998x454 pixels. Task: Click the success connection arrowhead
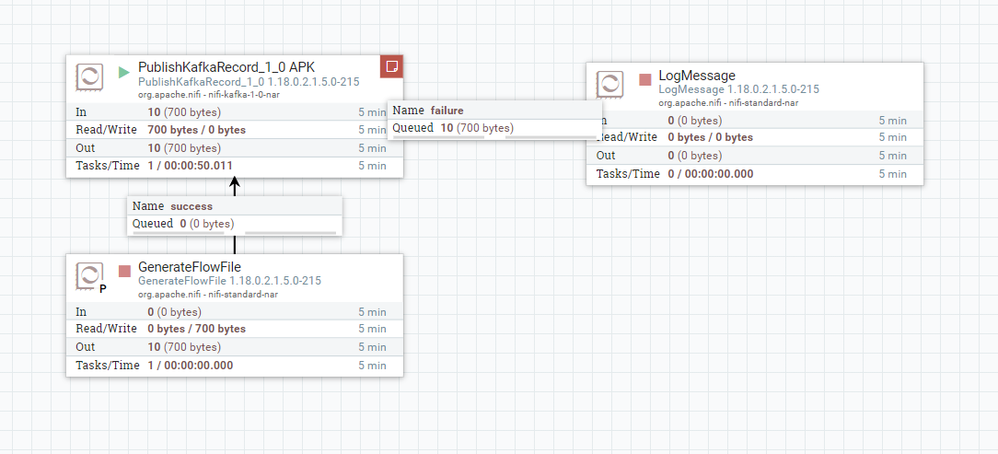point(235,187)
